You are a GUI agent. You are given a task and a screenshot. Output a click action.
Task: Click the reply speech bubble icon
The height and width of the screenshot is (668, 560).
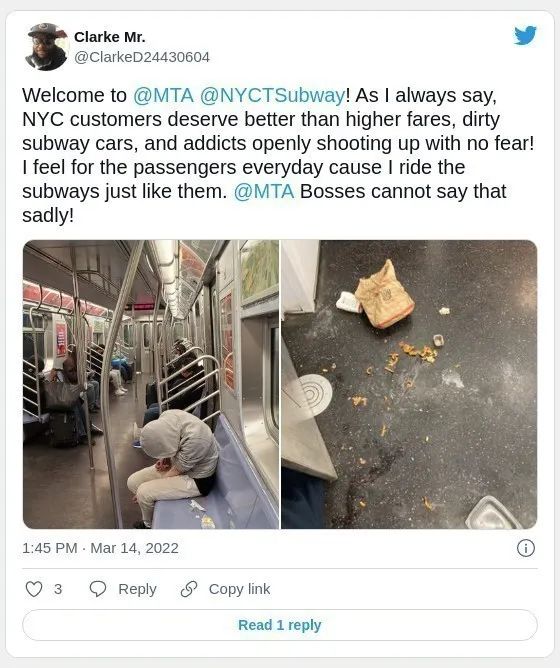tap(98, 589)
